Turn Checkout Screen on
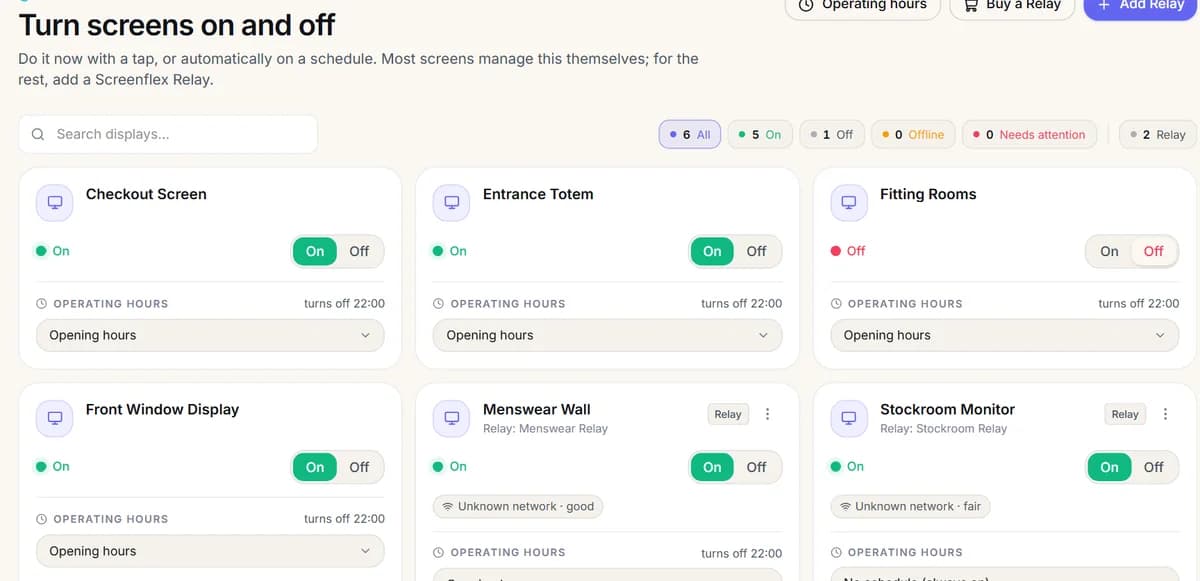 point(315,251)
